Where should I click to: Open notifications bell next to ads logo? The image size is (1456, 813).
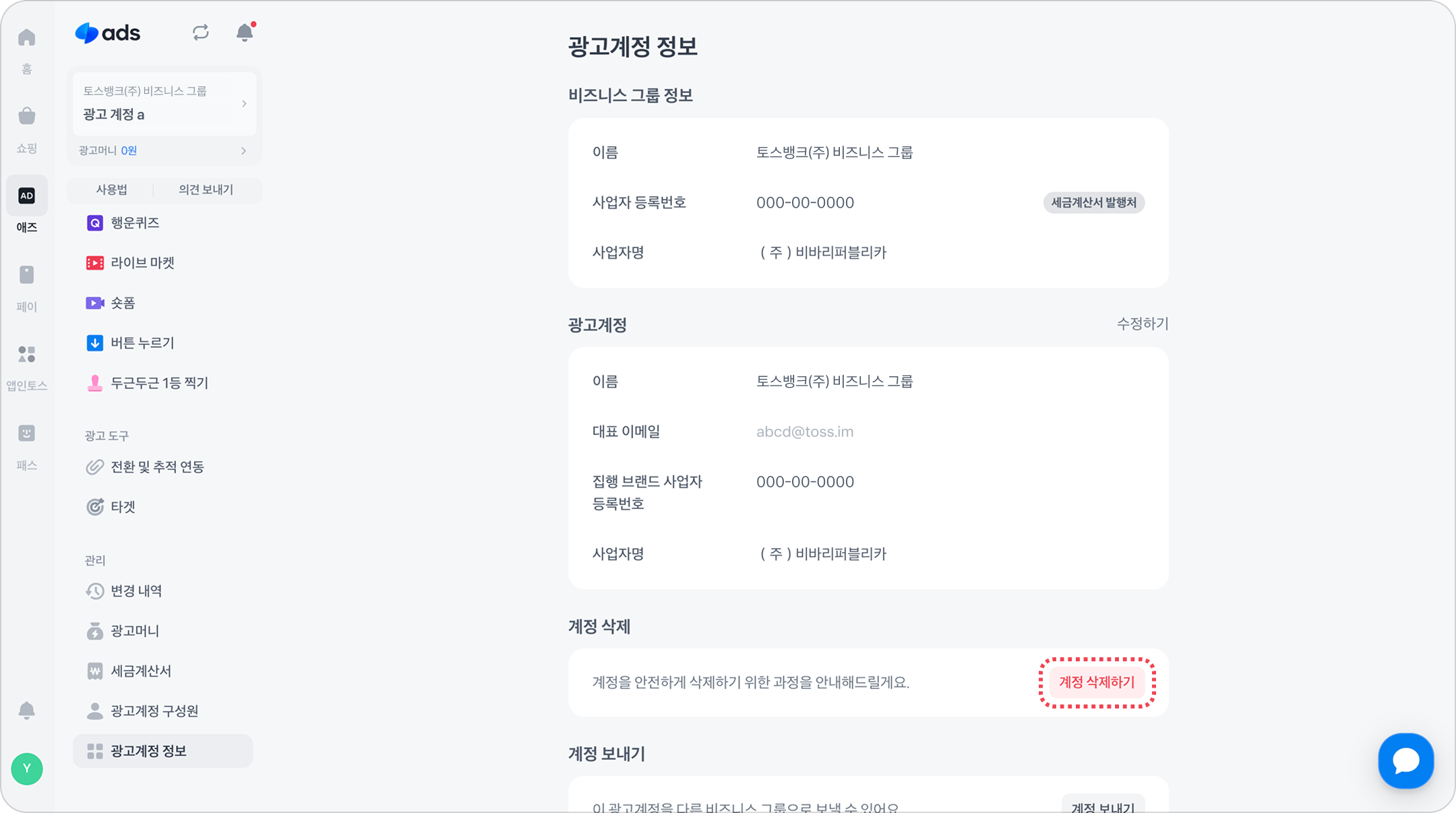pyautogui.click(x=245, y=32)
